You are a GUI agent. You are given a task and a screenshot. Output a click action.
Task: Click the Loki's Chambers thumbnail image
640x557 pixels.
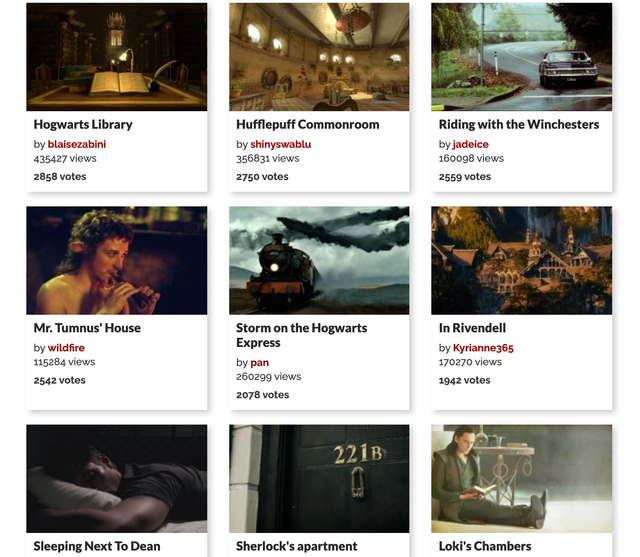[522, 479]
